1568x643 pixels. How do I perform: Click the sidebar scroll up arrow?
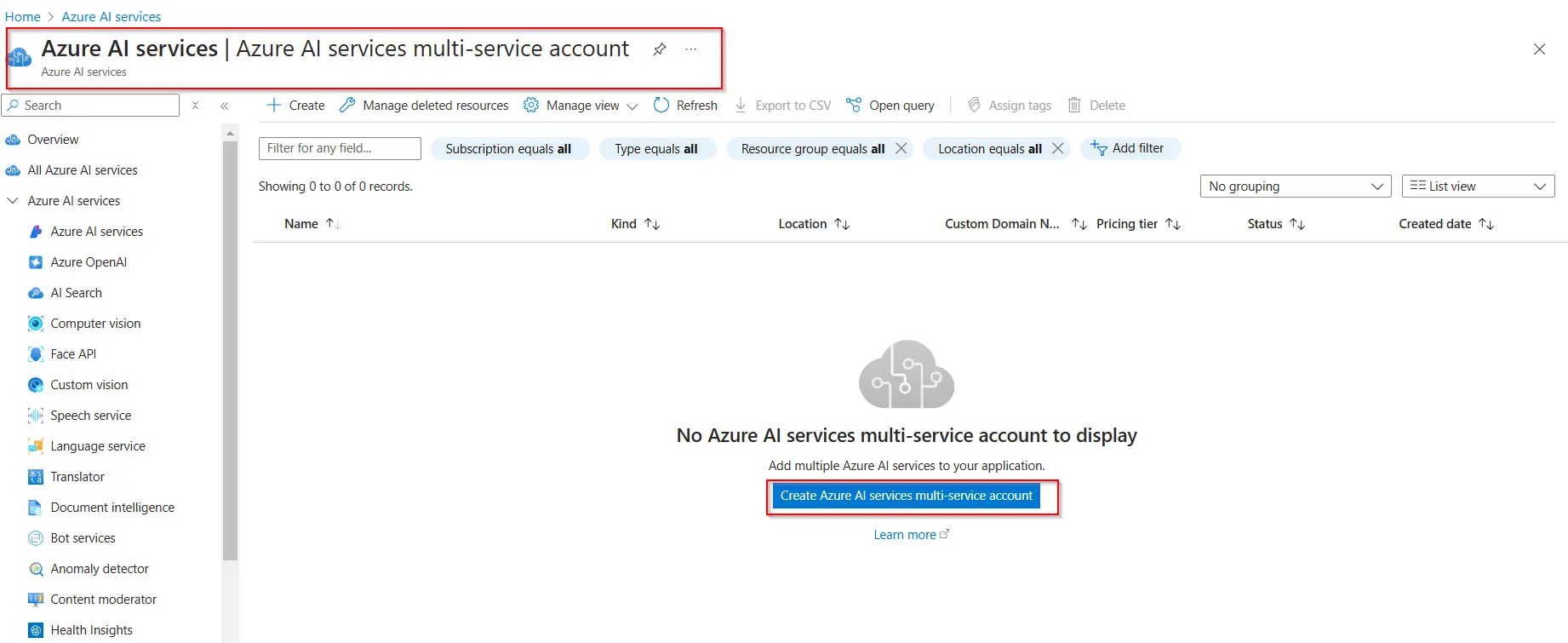pyautogui.click(x=230, y=134)
